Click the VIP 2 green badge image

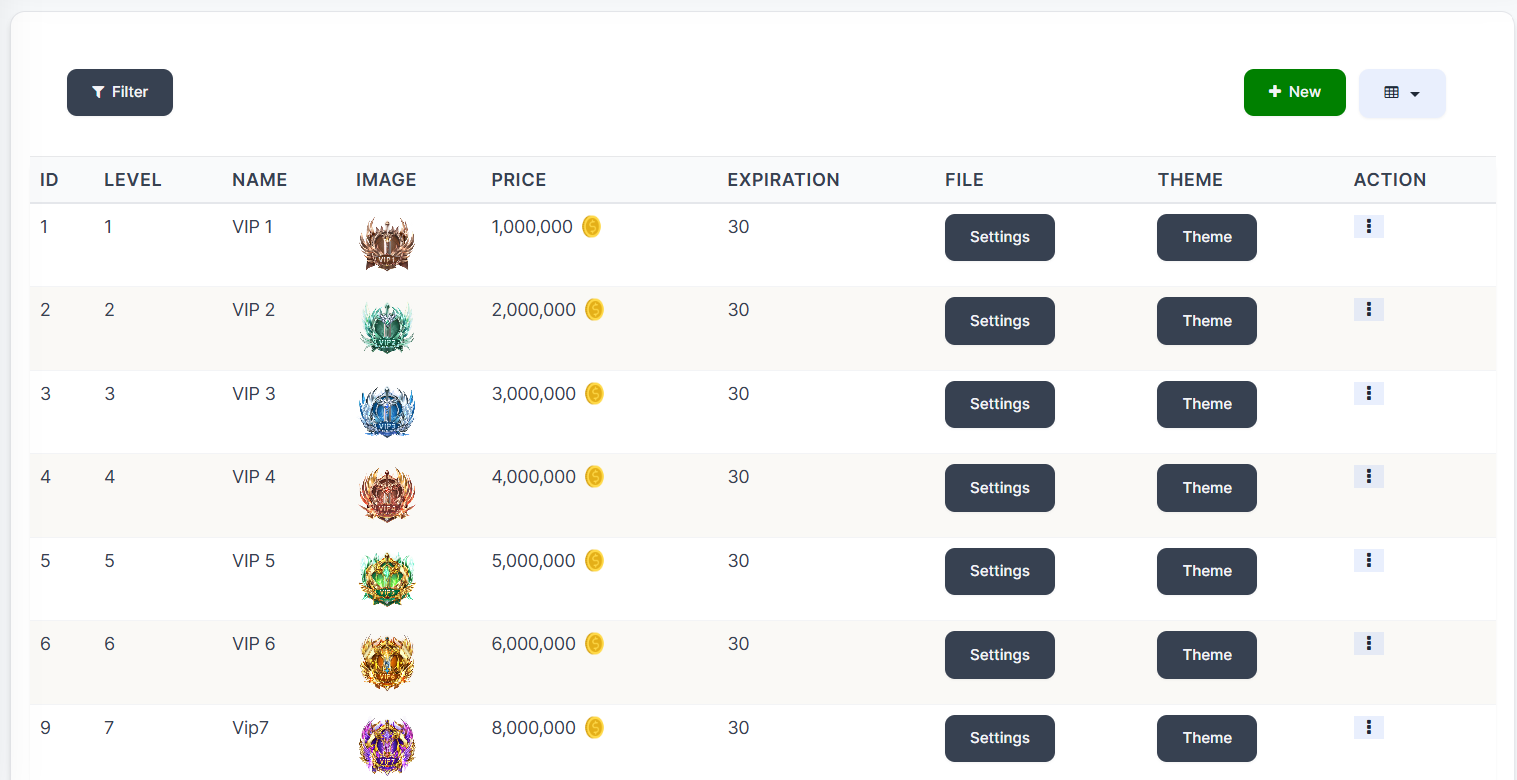(x=387, y=327)
